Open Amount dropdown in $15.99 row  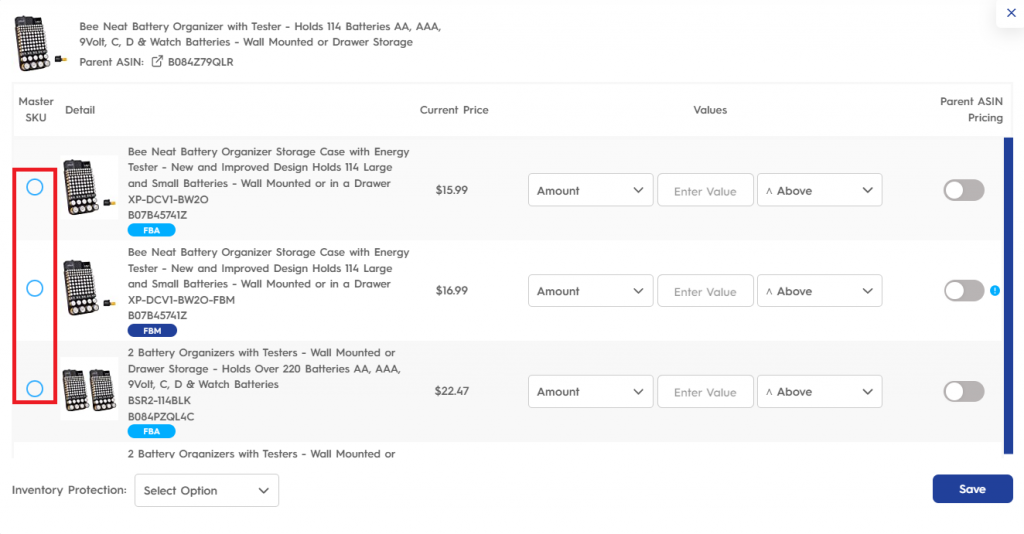click(x=590, y=190)
